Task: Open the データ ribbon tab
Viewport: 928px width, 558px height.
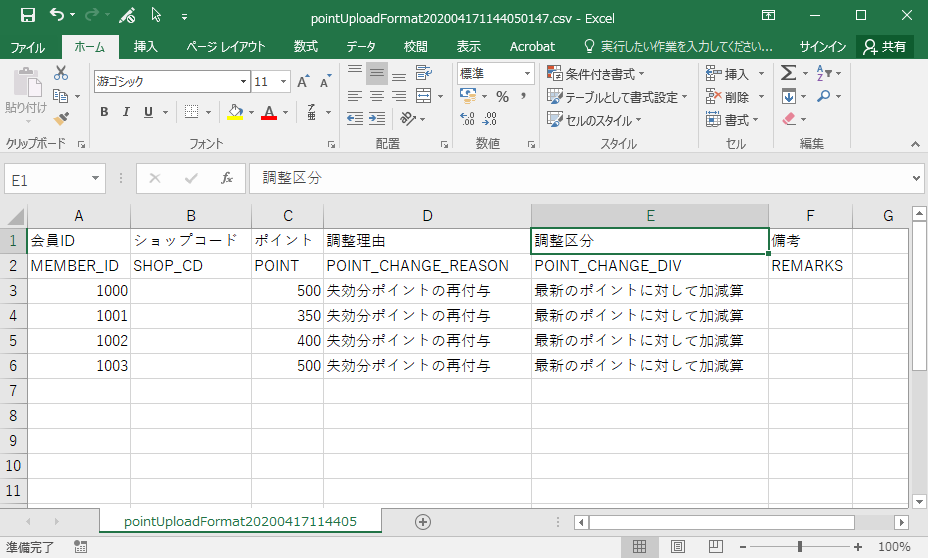Action: 361,47
